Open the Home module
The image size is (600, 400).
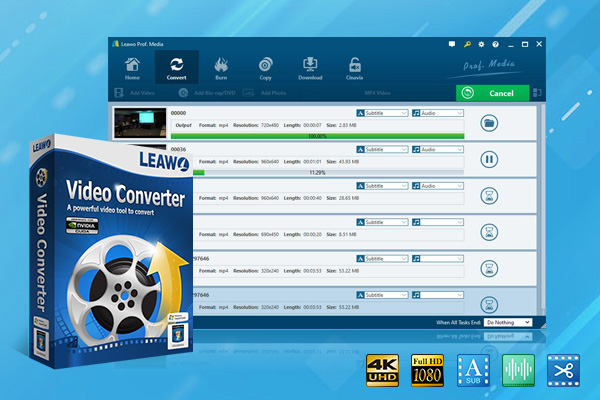point(132,68)
